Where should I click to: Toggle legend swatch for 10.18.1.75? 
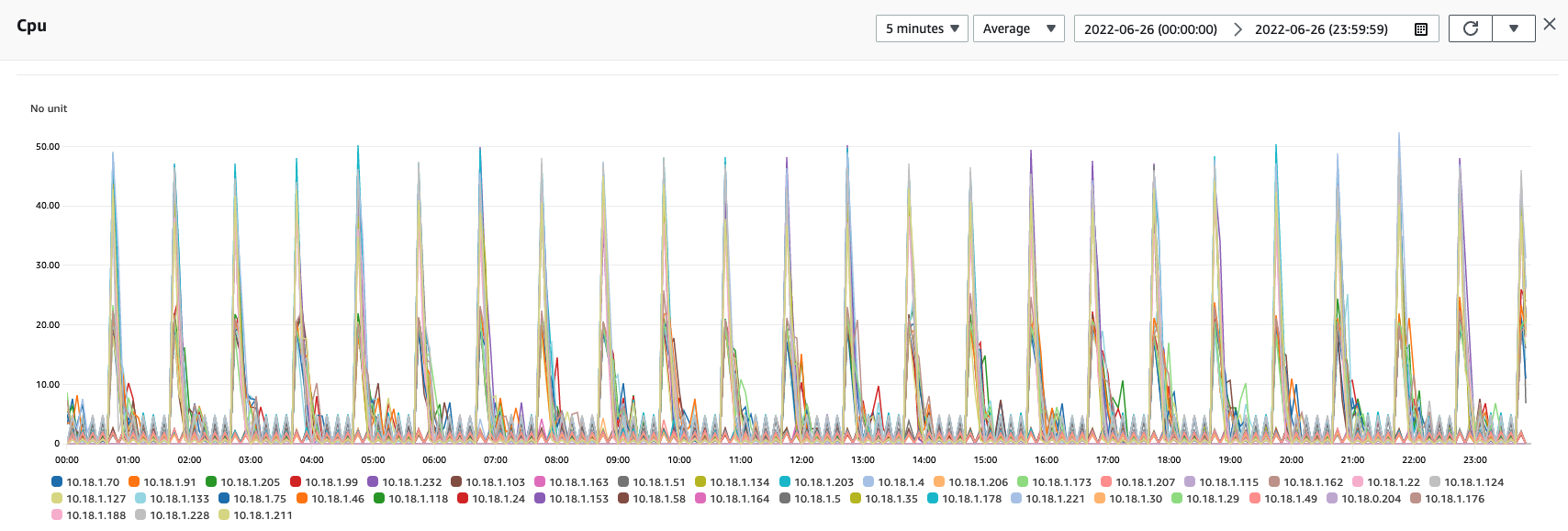[224, 498]
